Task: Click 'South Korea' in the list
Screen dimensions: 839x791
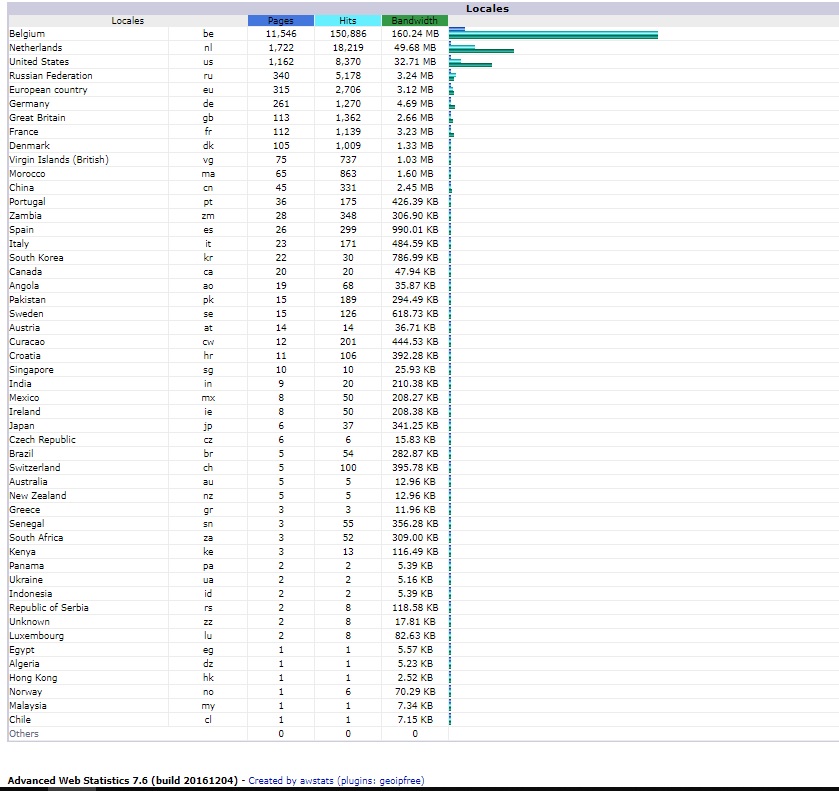Action: point(36,257)
